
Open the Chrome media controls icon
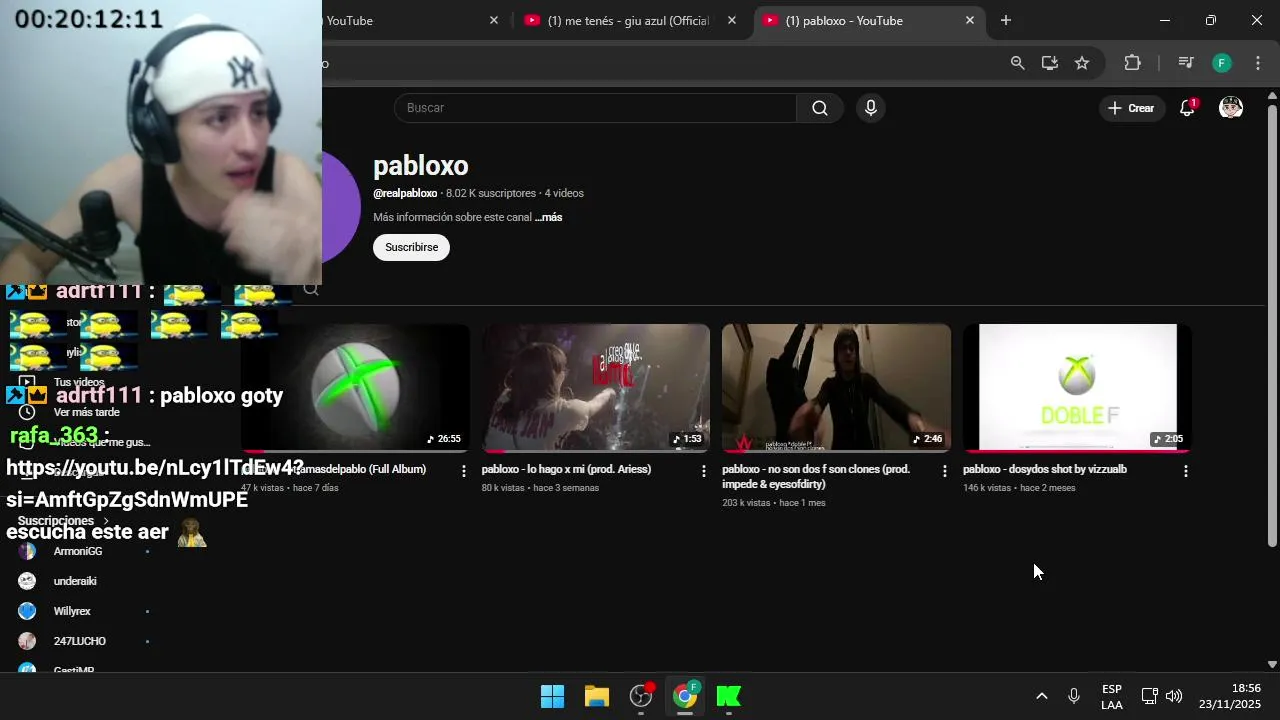click(1186, 63)
